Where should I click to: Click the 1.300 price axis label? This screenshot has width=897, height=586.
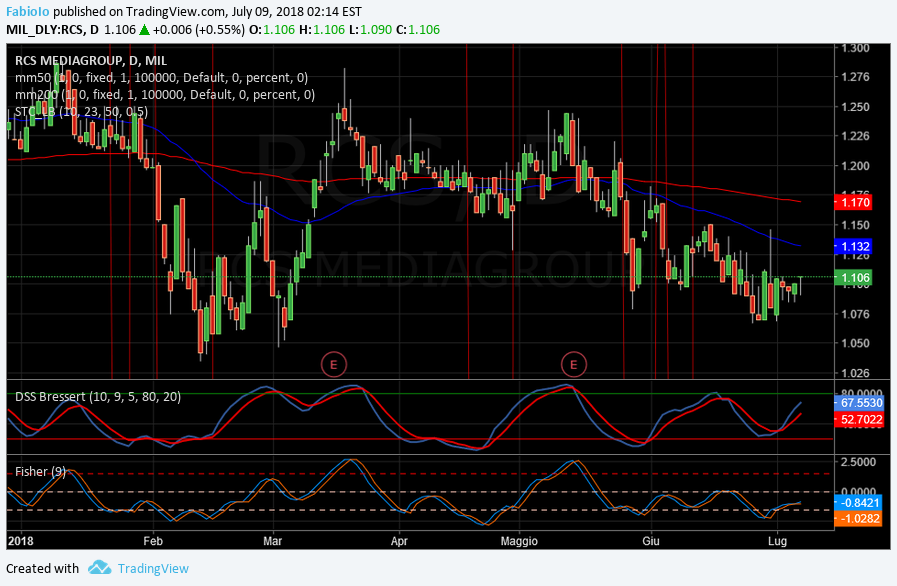[x=855, y=48]
